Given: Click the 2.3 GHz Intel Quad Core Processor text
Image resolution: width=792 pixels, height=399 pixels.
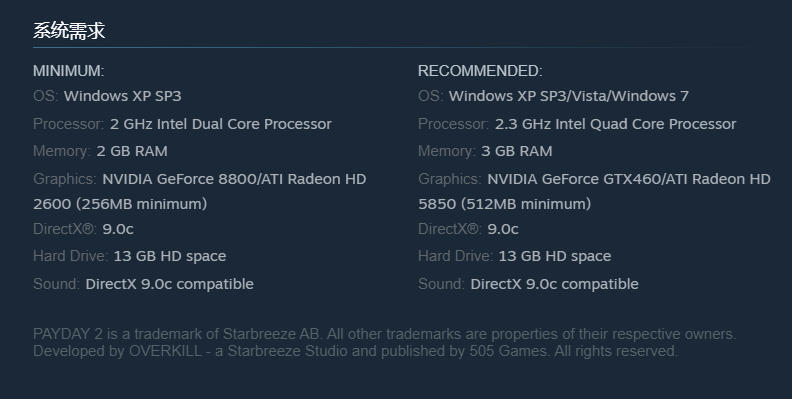Looking at the screenshot, I should coord(616,124).
